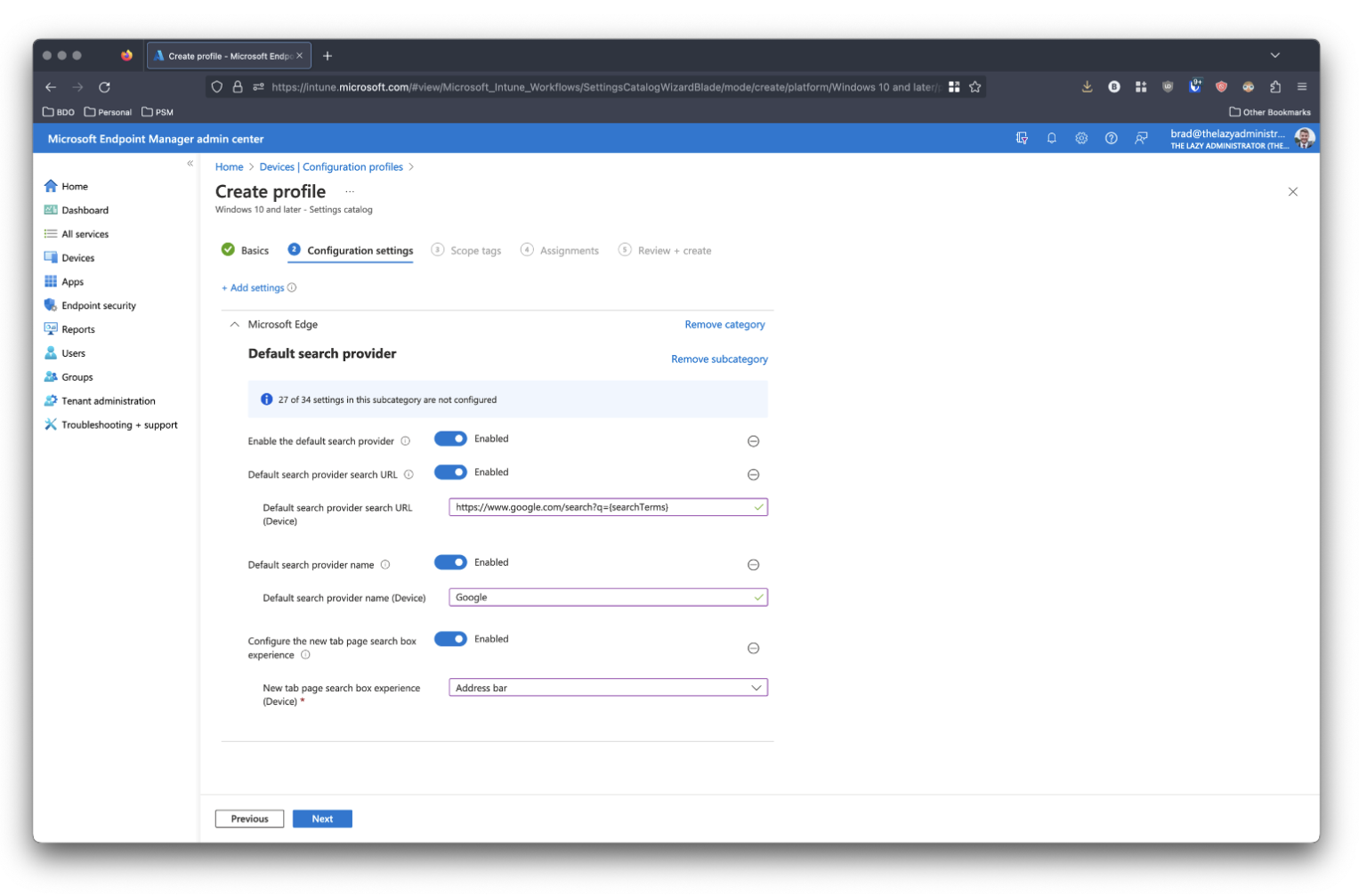Open Tenant administration
The width and height of the screenshot is (1367, 896).
(x=100, y=402)
